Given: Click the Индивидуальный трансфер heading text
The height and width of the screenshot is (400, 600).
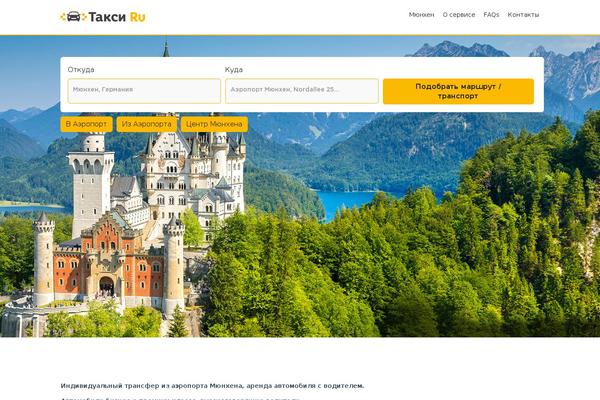Looking at the screenshot, I should tap(212, 386).
